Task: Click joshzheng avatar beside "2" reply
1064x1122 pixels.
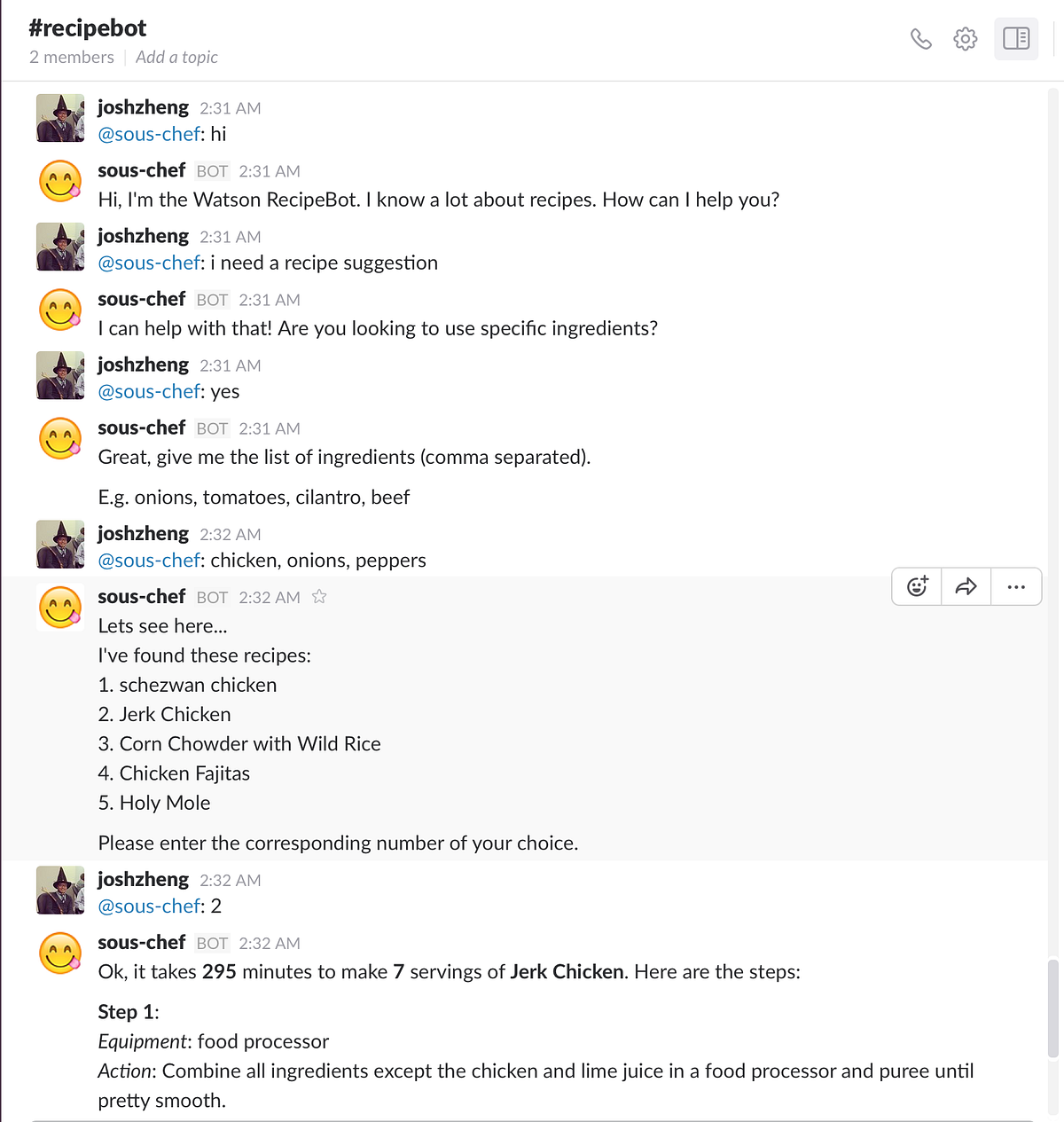Action: (60, 891)
